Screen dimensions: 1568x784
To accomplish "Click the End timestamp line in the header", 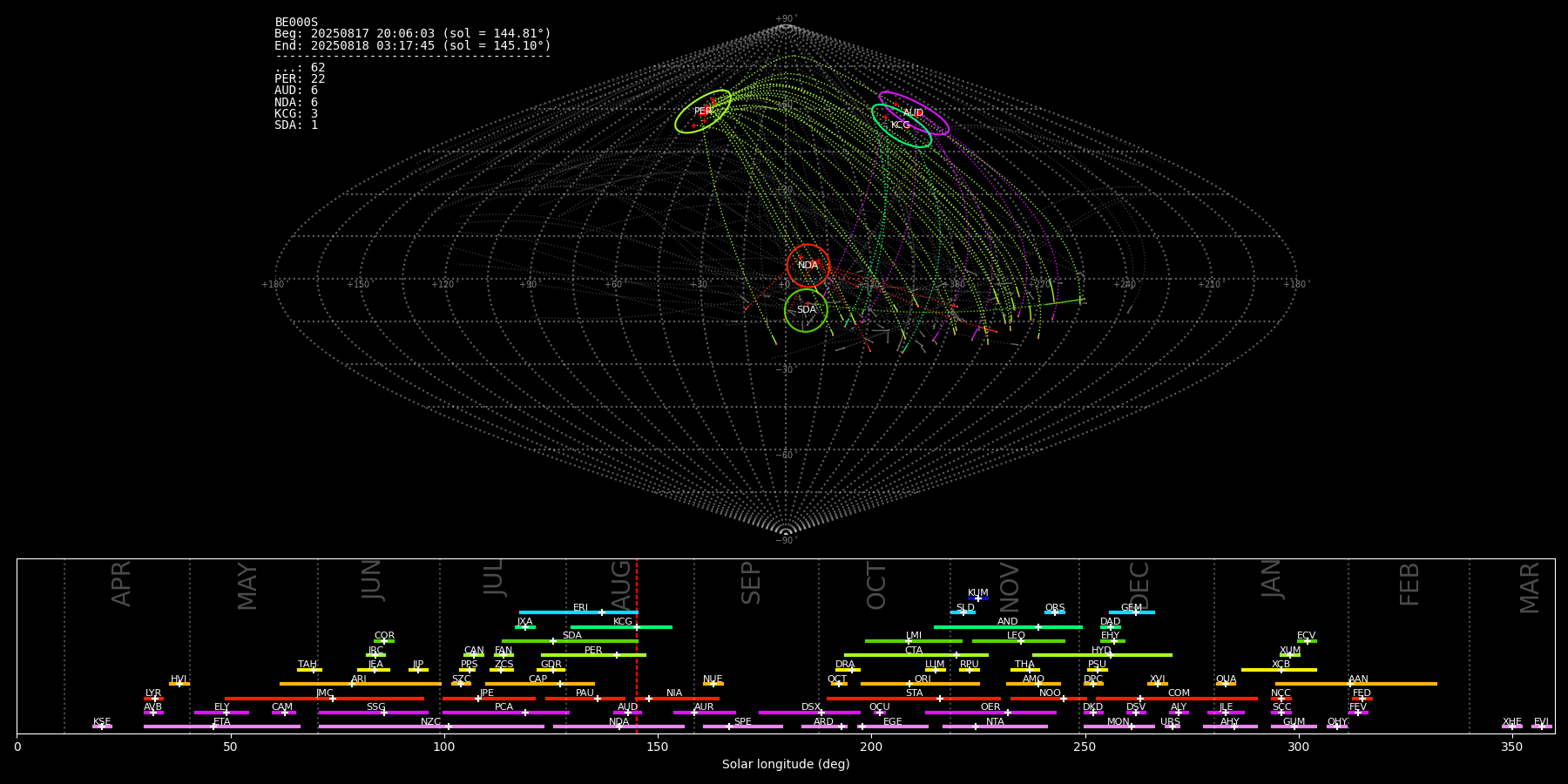I will click(413, 45).
